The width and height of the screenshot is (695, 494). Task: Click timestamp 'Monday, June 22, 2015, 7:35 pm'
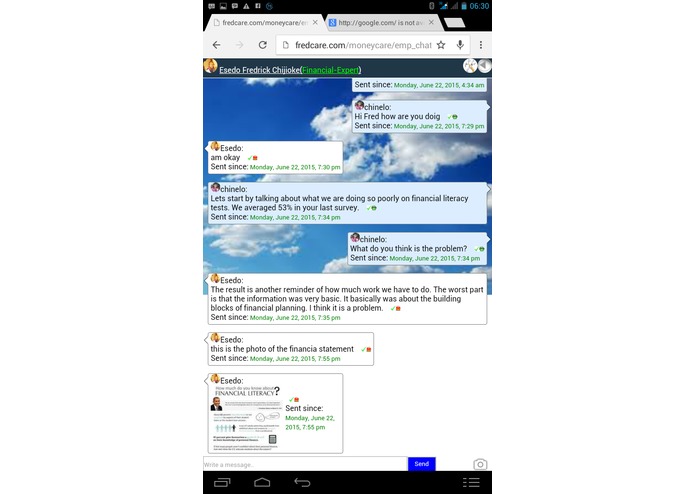[x=295, y=318]
